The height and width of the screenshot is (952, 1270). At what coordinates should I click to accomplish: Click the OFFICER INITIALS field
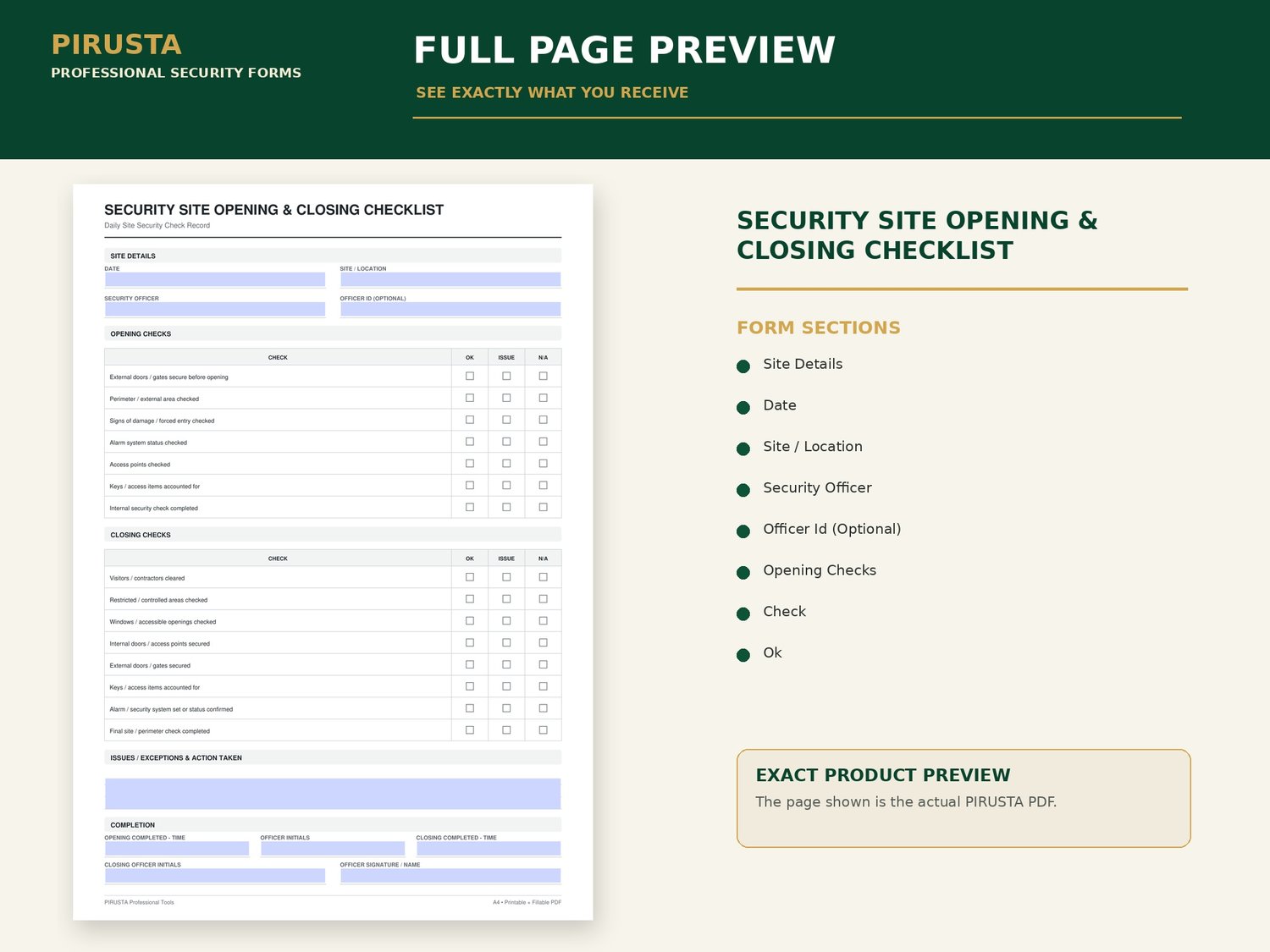(333, 848)
